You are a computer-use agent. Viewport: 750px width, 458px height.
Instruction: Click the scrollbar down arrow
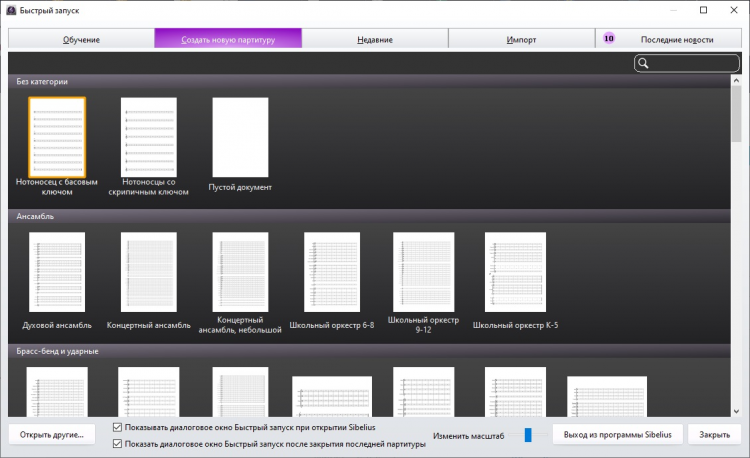[x=736, y=411]
